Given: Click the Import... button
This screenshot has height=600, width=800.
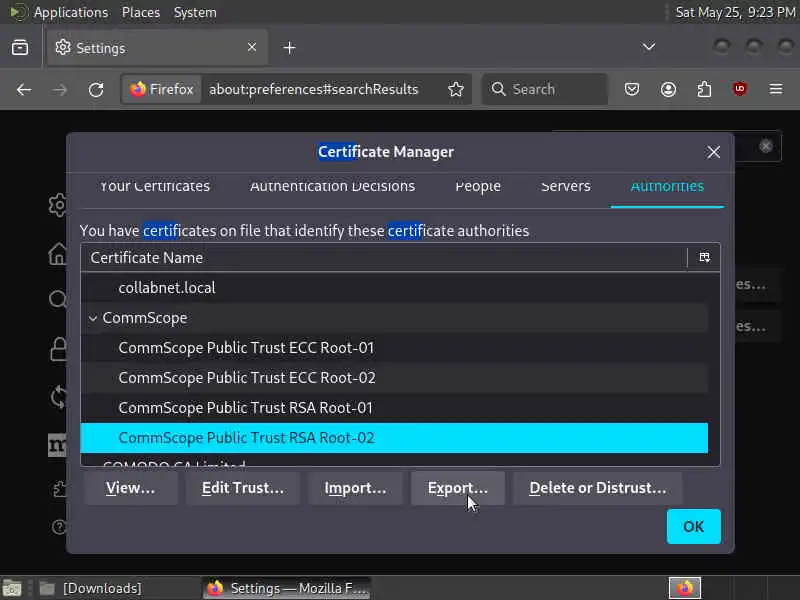Looking at the screenshot, I should pos(355,488).
